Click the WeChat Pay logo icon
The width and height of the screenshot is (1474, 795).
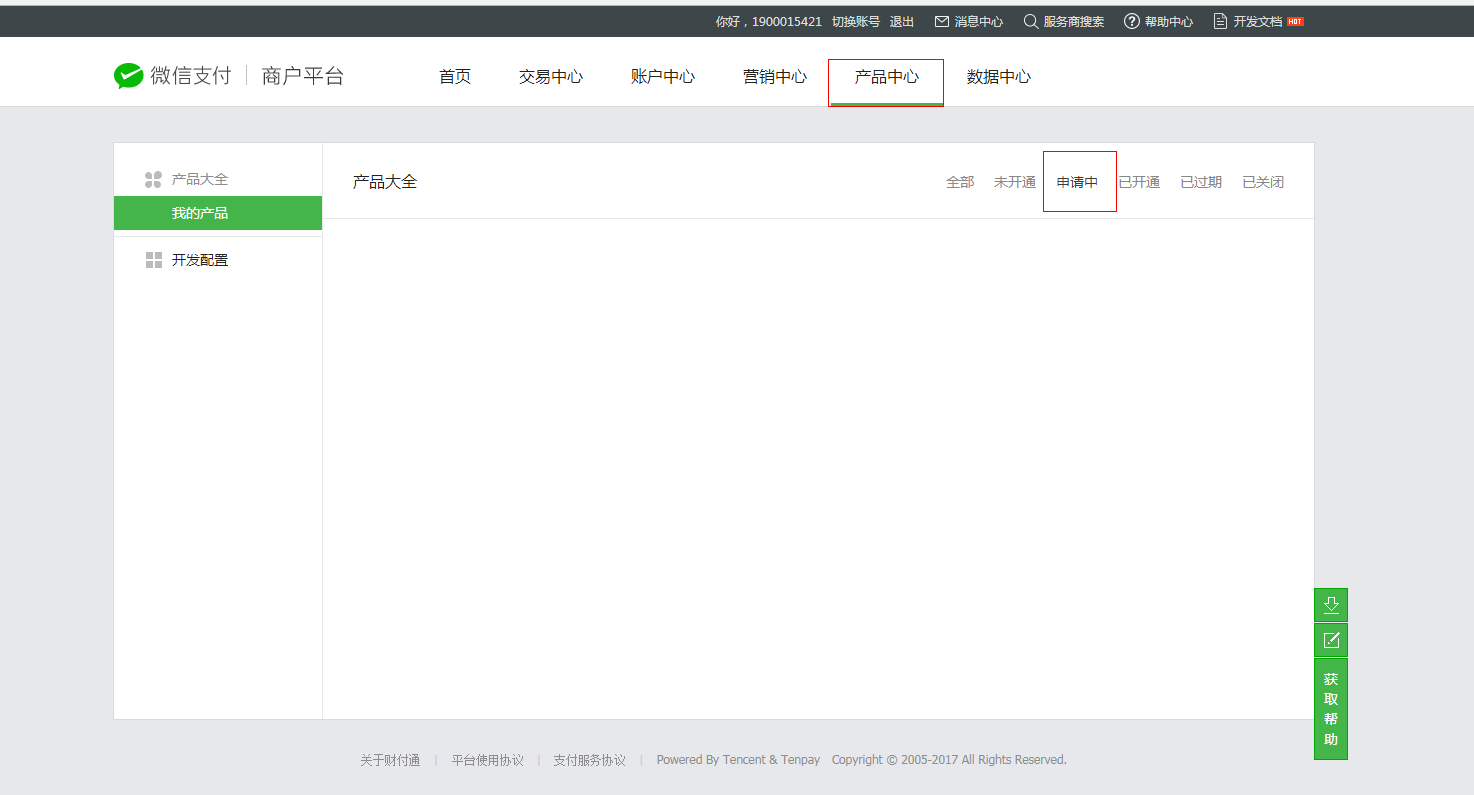click(x=128, y=76)
